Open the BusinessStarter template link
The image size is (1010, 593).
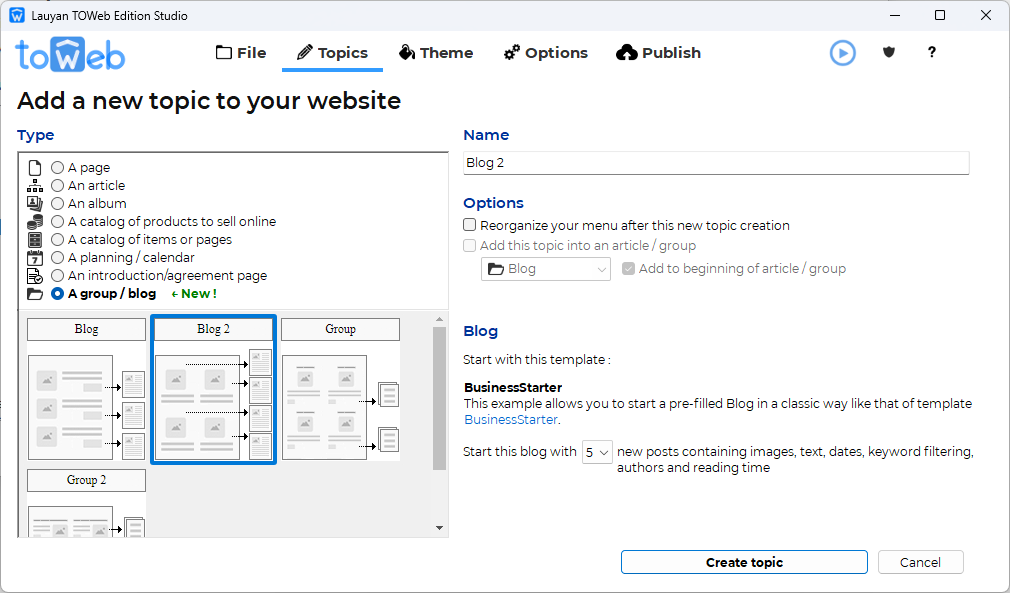(511, 420)
